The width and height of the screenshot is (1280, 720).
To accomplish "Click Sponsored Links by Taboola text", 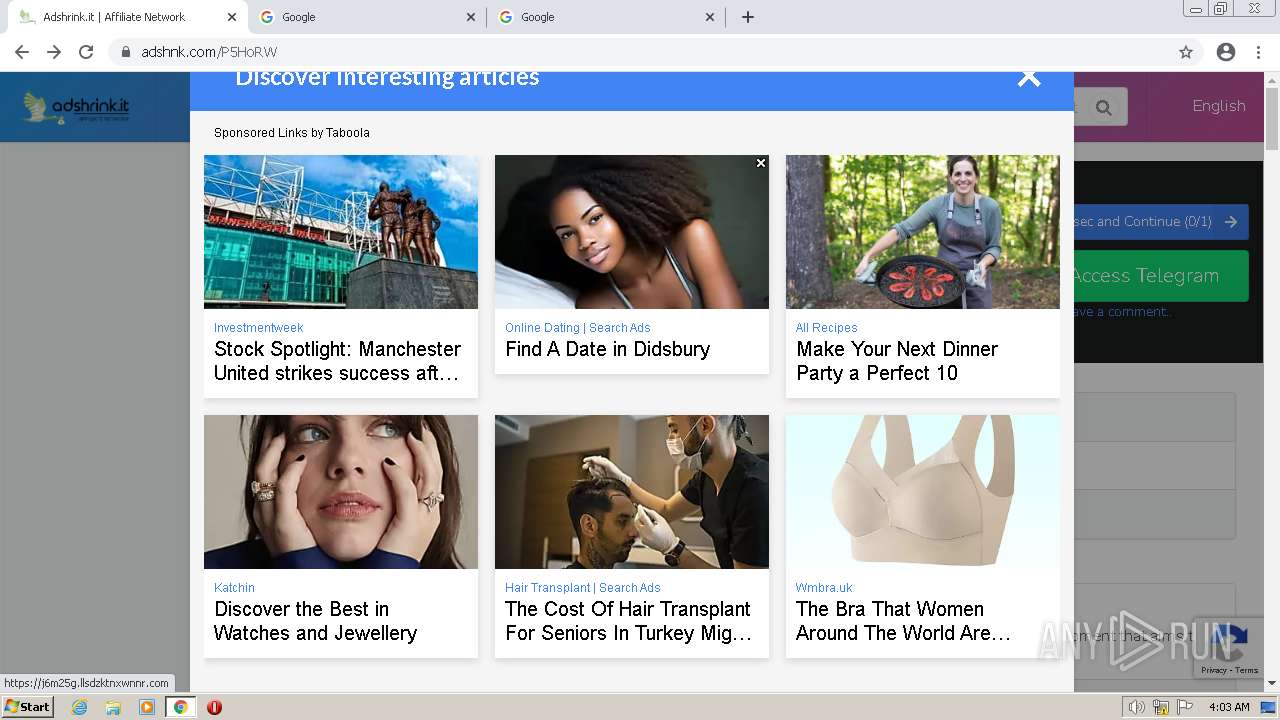I will [x=292, y=133].
